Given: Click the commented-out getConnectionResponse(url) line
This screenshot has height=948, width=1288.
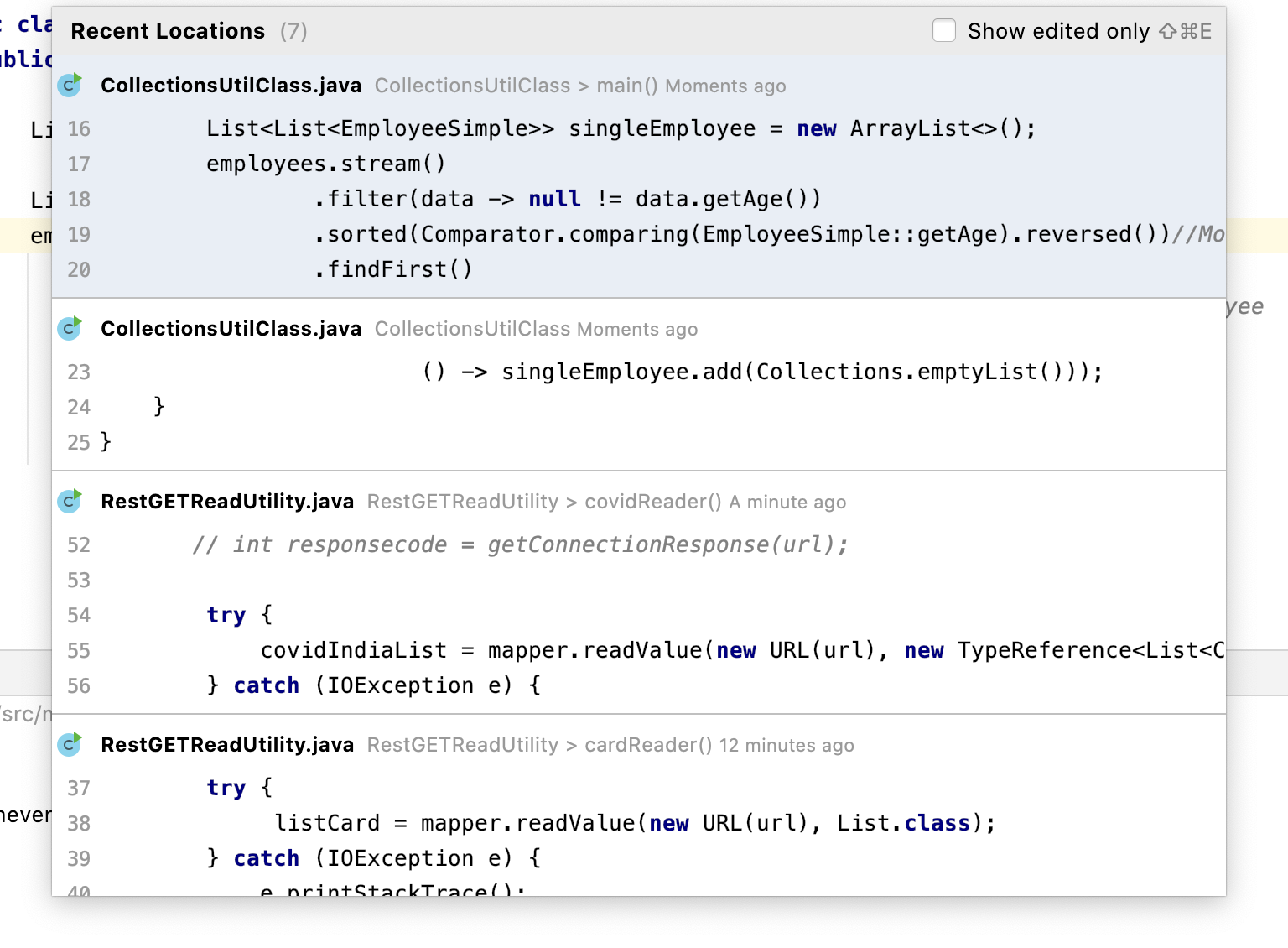Looking at the screenshot, I should coord(520,544).
